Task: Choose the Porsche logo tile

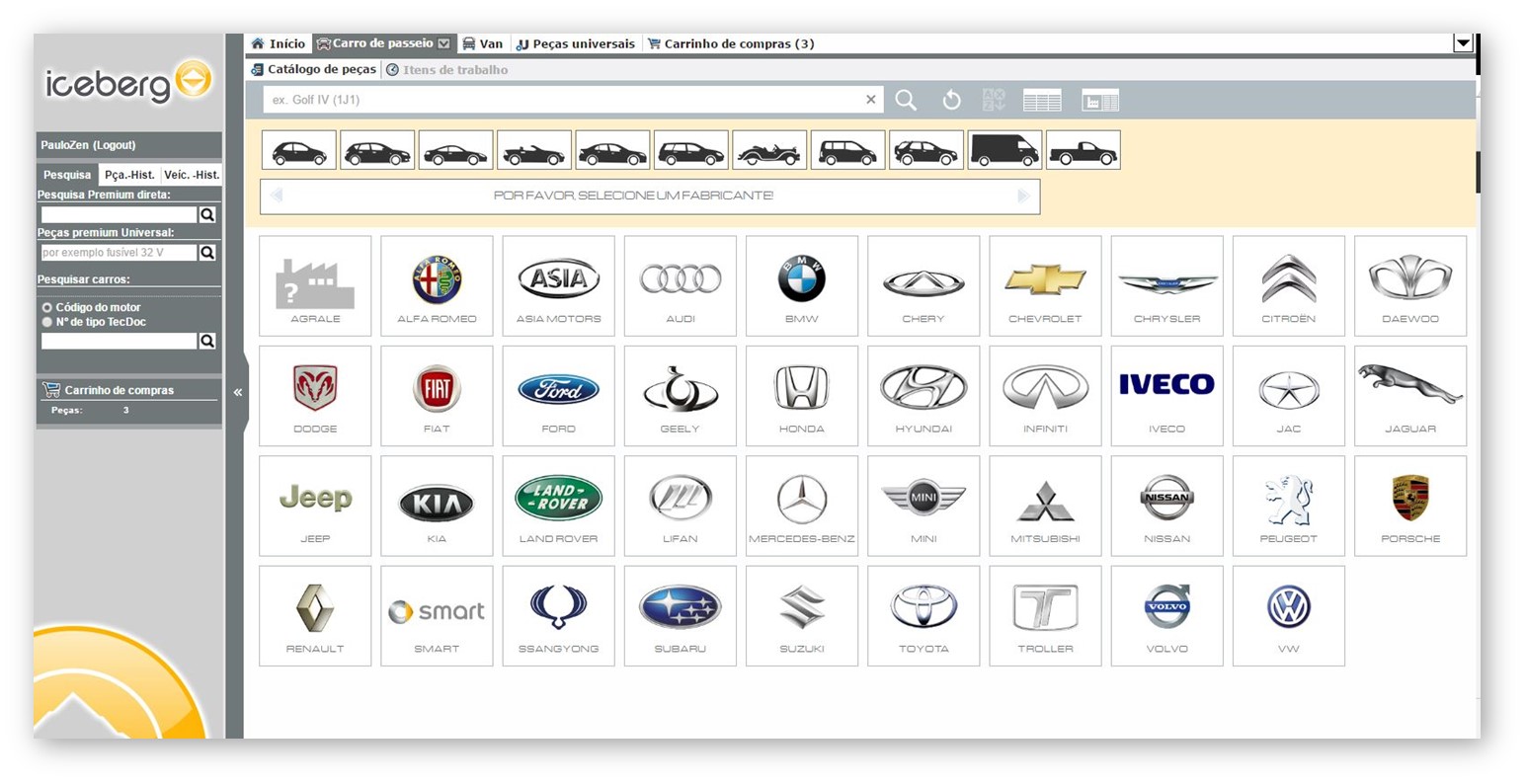Action: pos(1410,506)
